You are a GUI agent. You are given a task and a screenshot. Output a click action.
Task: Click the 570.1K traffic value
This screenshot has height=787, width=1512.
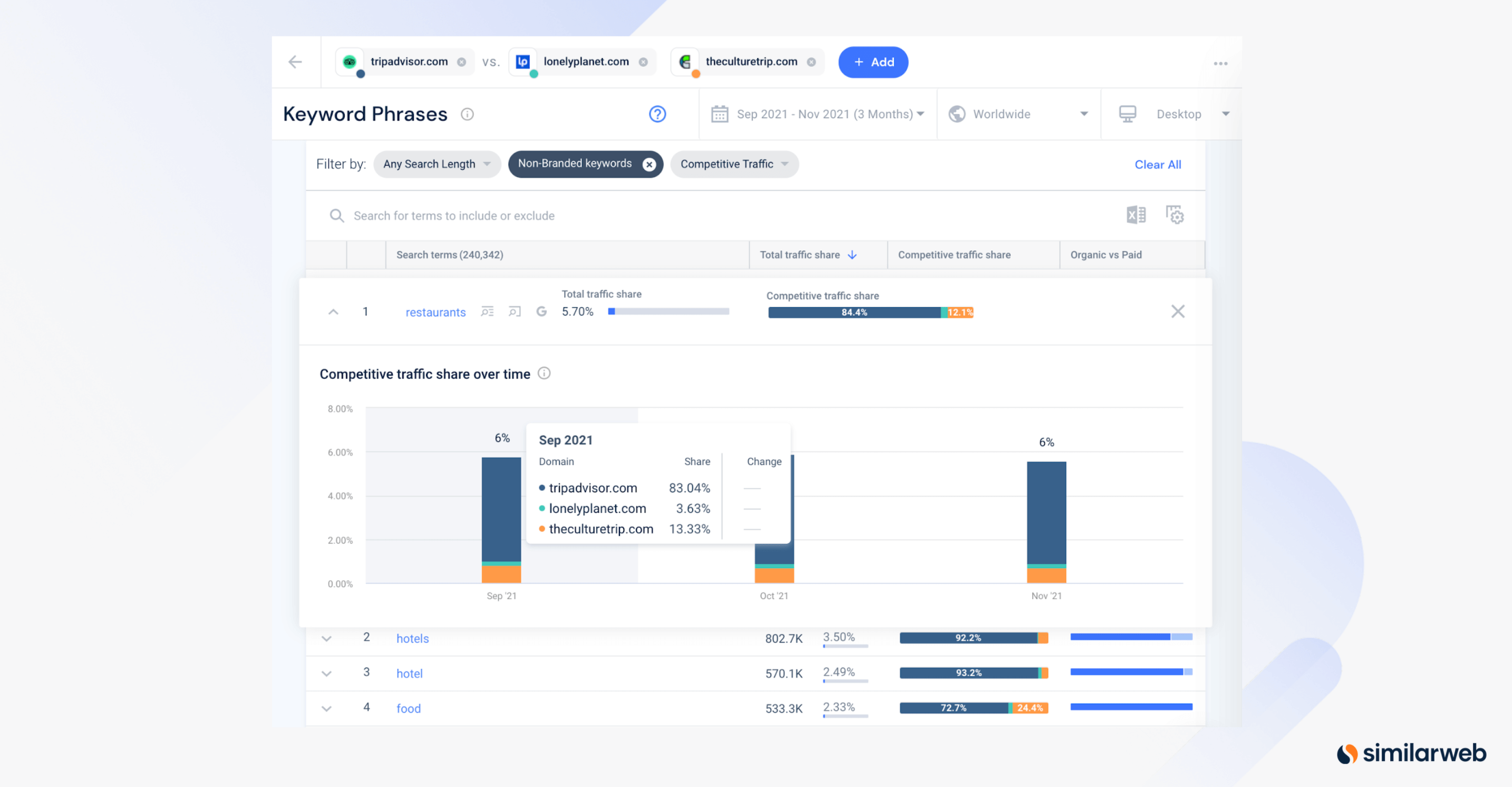pos(783,674)
